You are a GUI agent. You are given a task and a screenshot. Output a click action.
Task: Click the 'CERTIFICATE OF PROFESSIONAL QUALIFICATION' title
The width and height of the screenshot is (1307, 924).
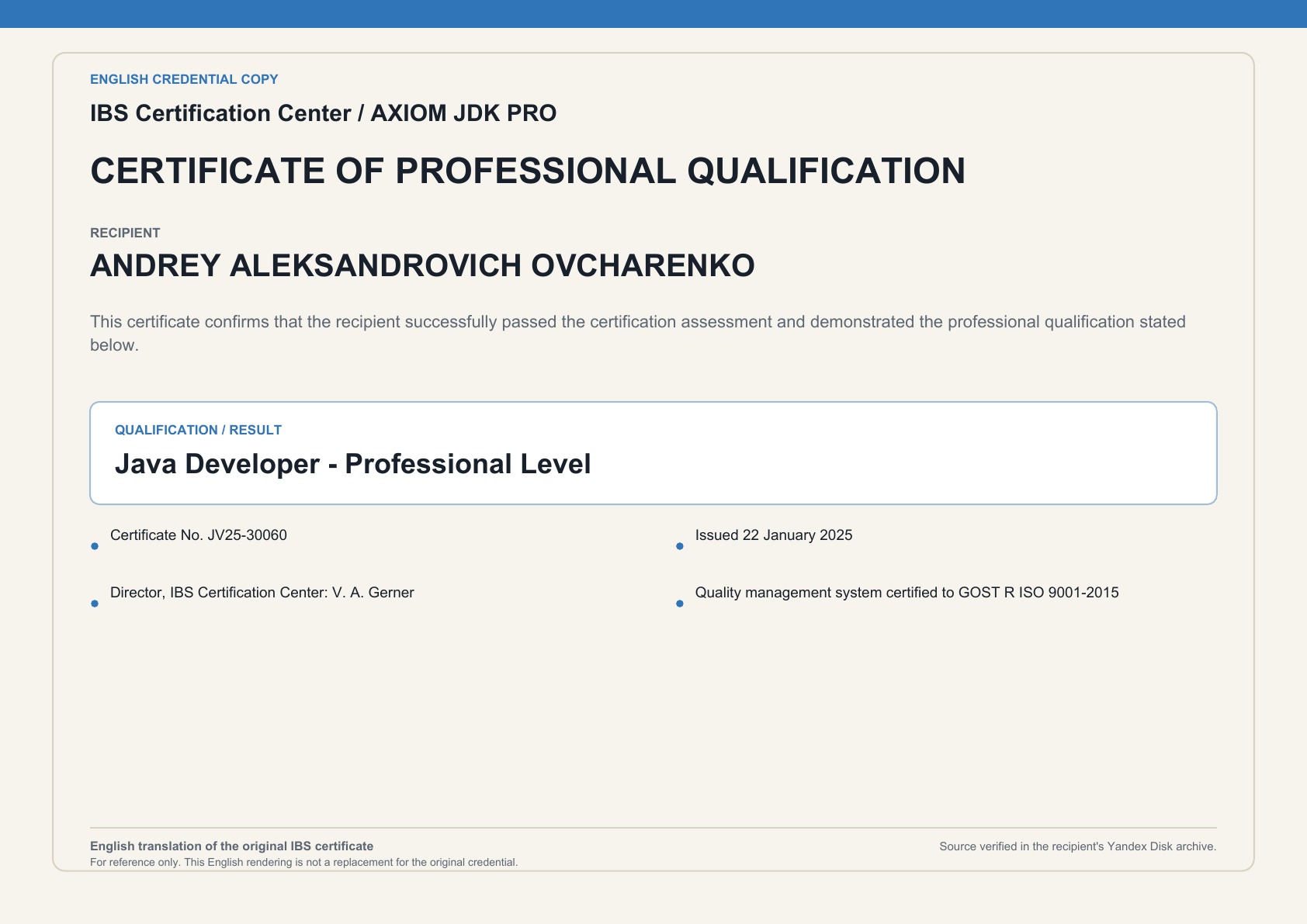(528, 171)
